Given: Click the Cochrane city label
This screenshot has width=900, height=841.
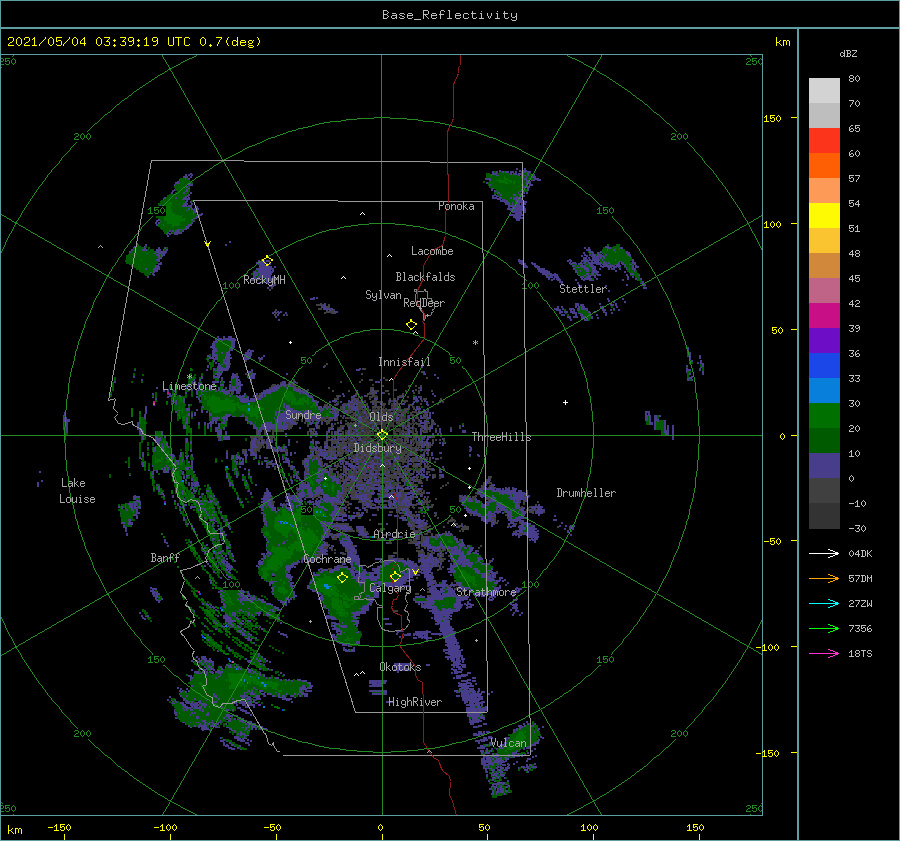Looking at the screenshot, I should click(x=327, y=559).
